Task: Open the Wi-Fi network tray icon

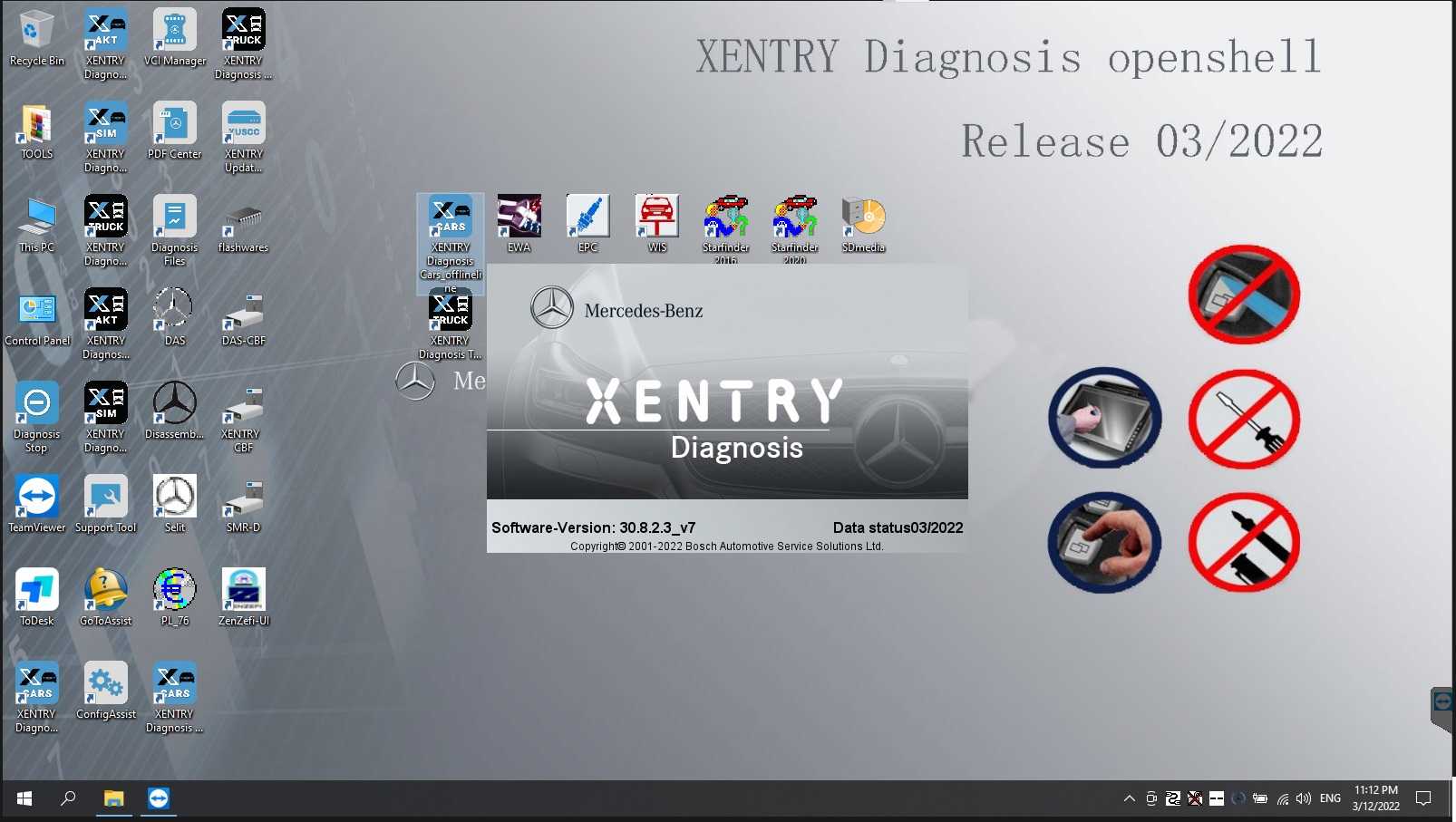Action: [1283, 798]
